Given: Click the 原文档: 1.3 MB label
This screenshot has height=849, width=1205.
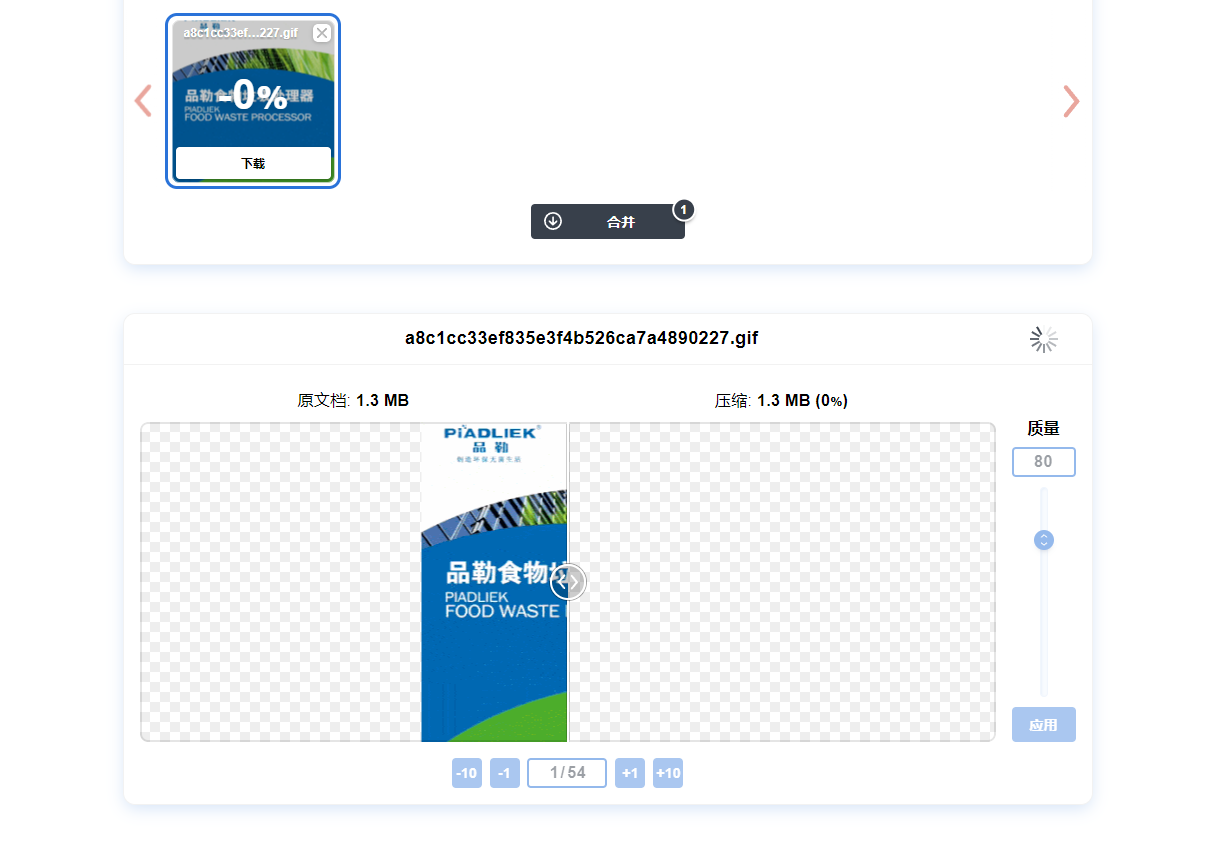Looking at the screenshot, I should pyautogui.click(x=353, y=401).
